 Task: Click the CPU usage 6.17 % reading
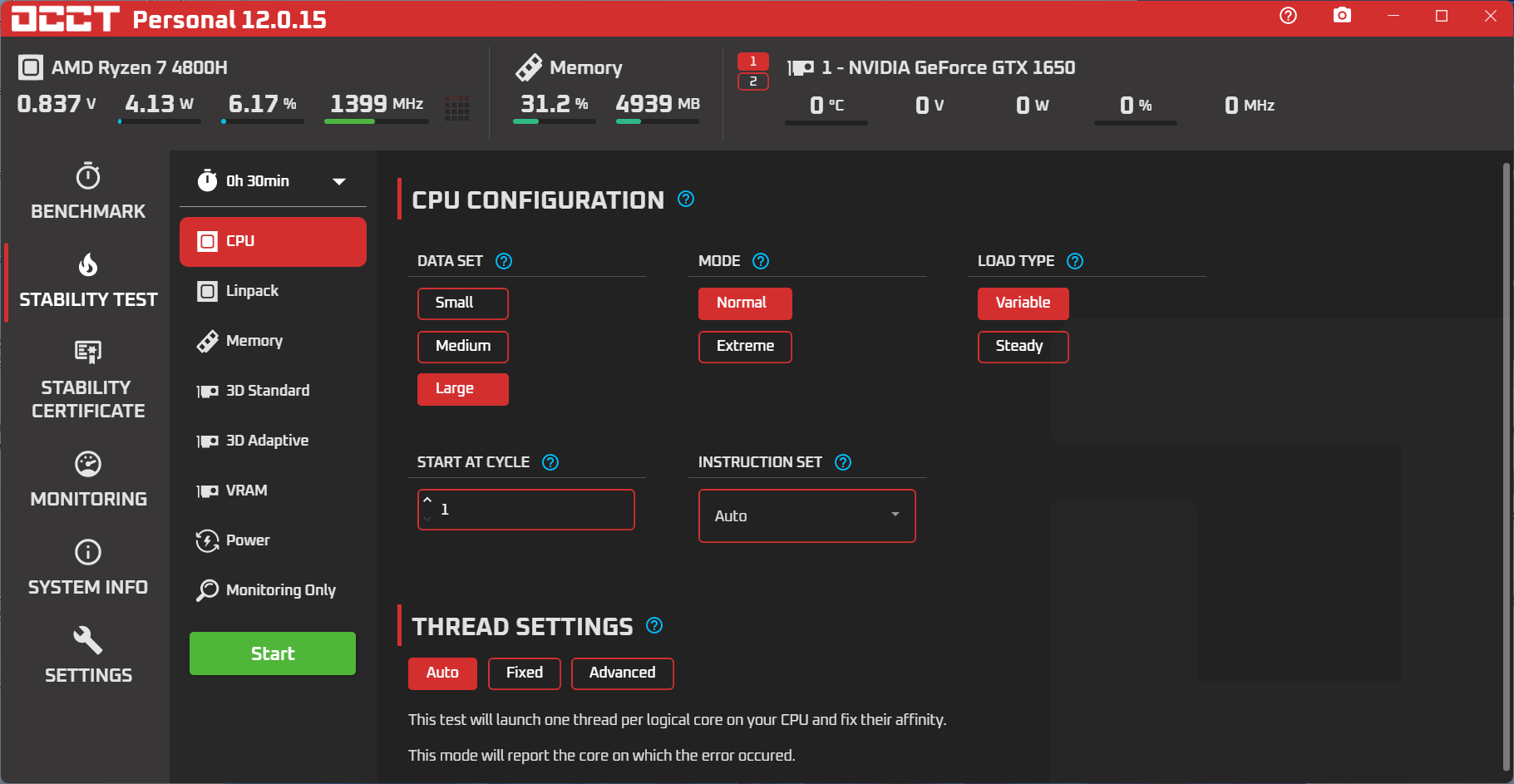click(x=262, y=104)
